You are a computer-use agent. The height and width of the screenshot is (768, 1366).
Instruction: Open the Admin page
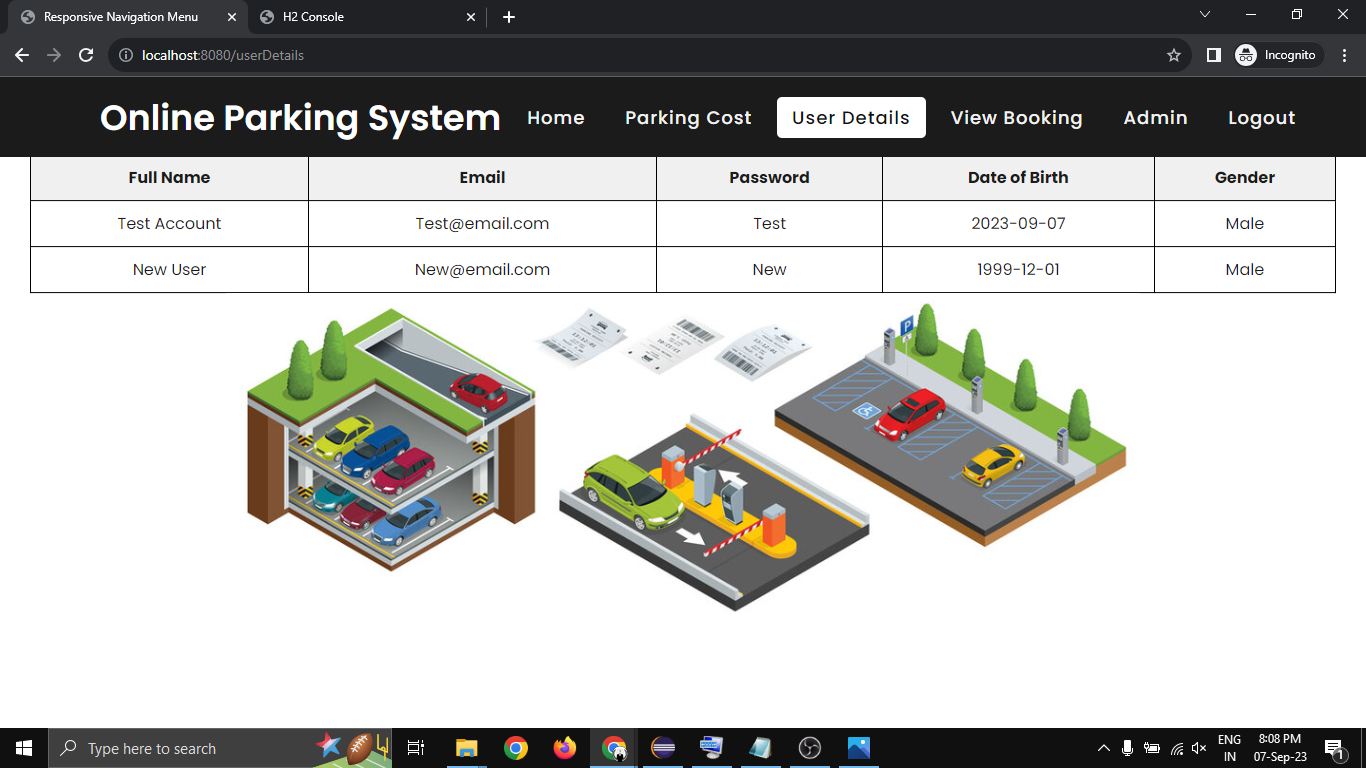pos(1155,118)
